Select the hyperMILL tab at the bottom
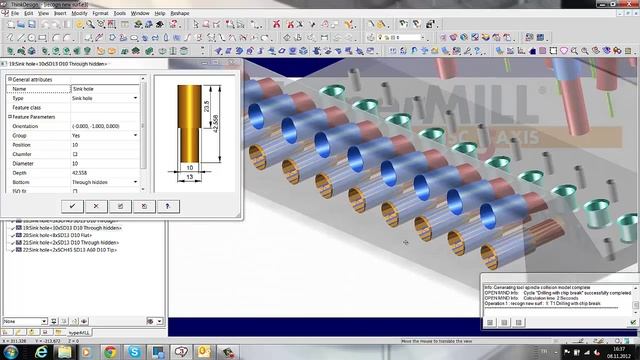This screenshot has width=640, height=360. (x=78, y=333)
